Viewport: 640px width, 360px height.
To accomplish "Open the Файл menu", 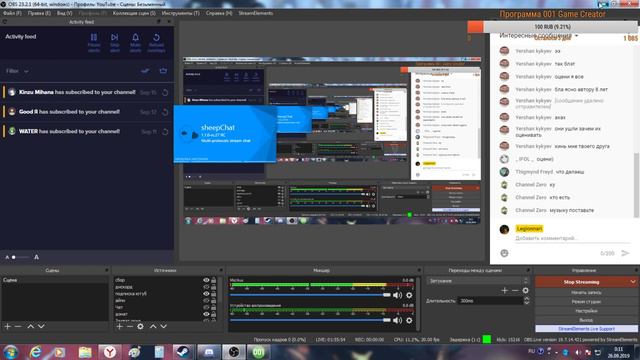I will (12, 13).
